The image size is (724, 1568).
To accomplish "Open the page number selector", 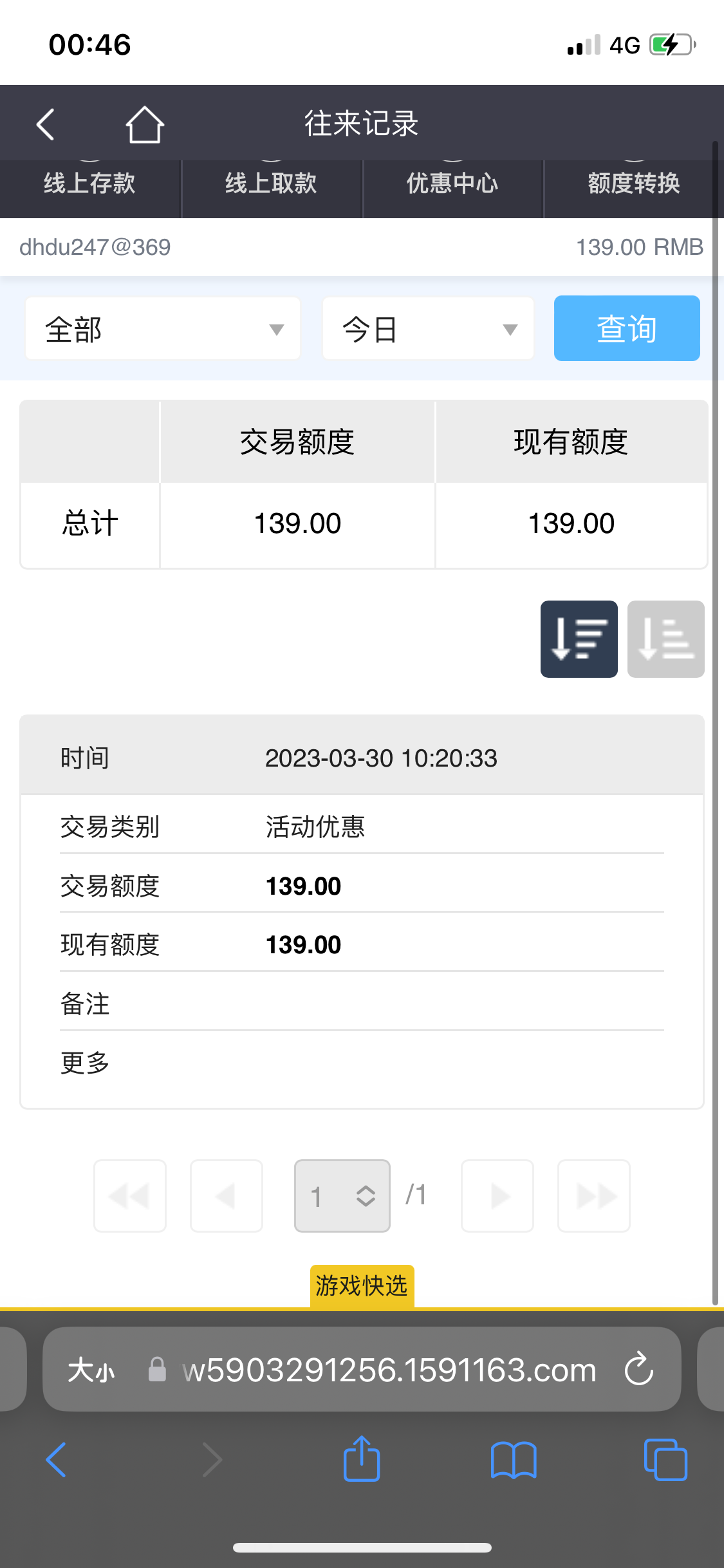I will pos(342,1195).
